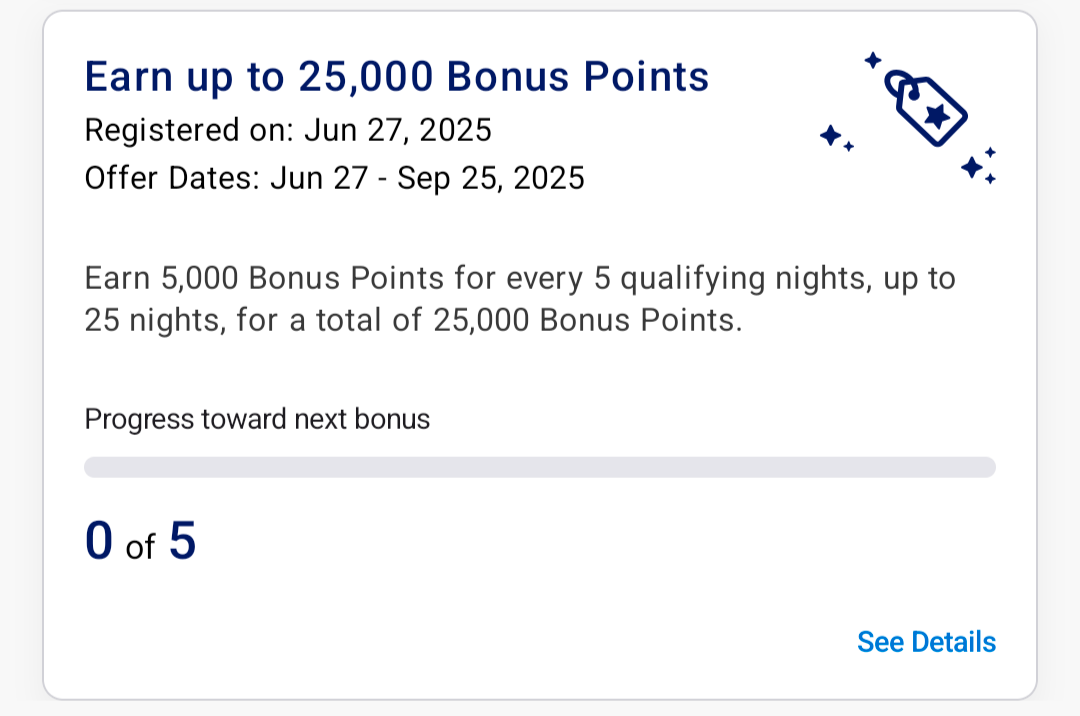Click the tag's rope loop icon

pos(897,82)
